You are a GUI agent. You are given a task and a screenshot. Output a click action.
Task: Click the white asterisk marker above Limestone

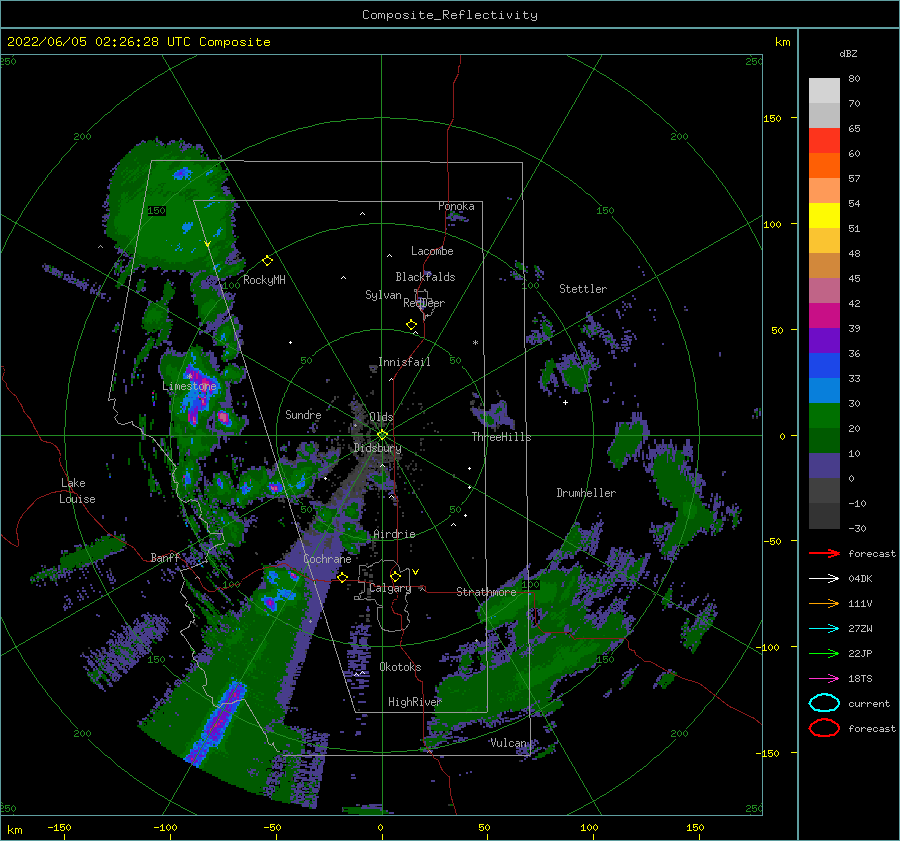pos(189,377)
